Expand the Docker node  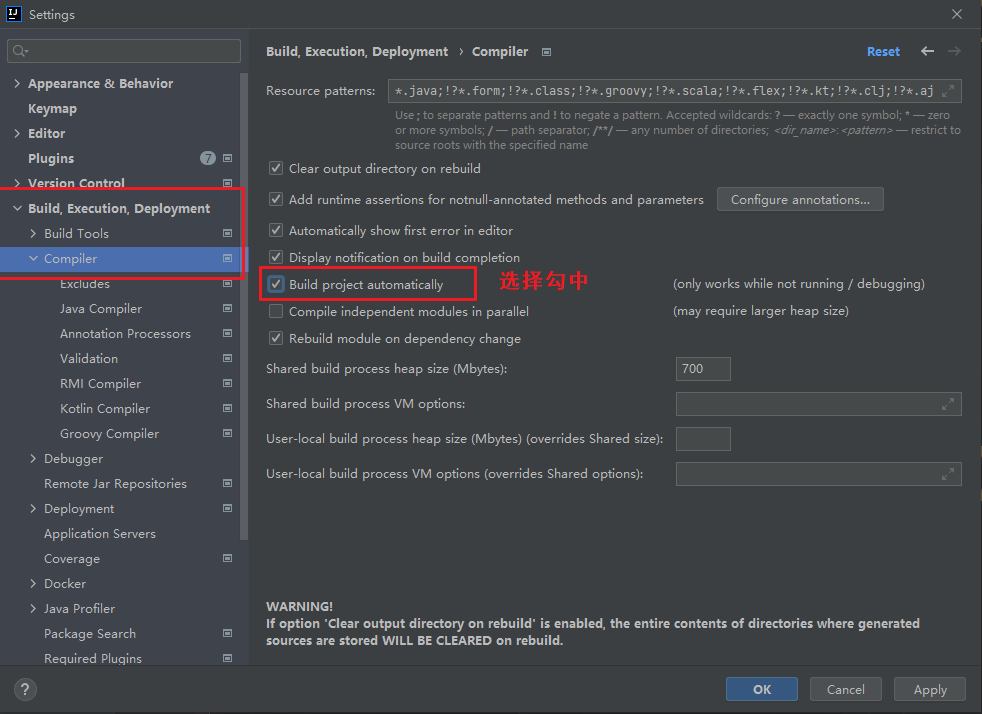click(x=33, y=583)
